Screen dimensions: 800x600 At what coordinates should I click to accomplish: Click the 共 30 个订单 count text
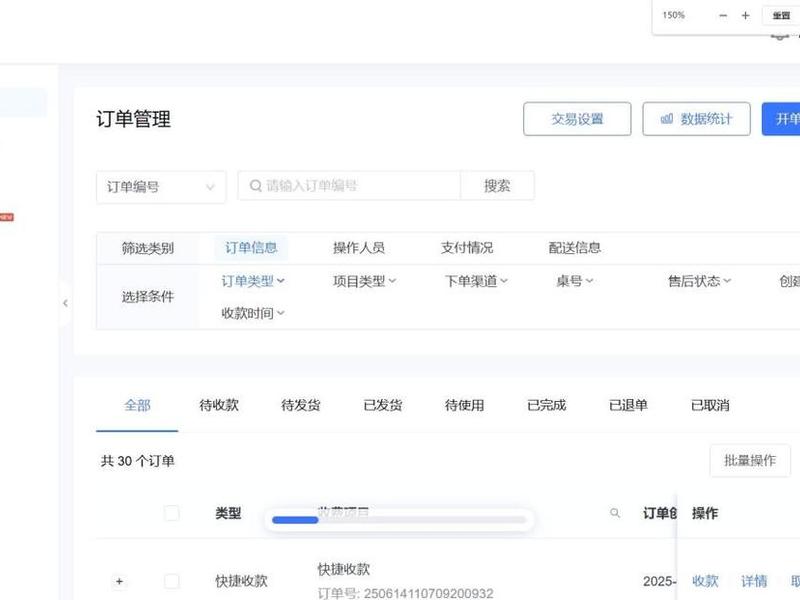pyautogui.click(x=137, y=461)
